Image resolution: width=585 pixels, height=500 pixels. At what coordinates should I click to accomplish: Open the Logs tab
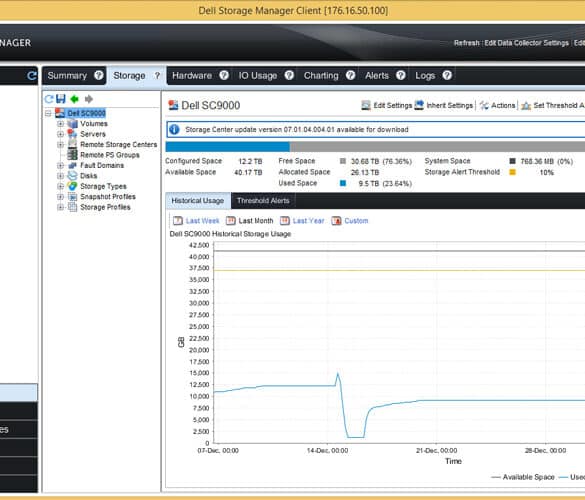coord(425,76)
